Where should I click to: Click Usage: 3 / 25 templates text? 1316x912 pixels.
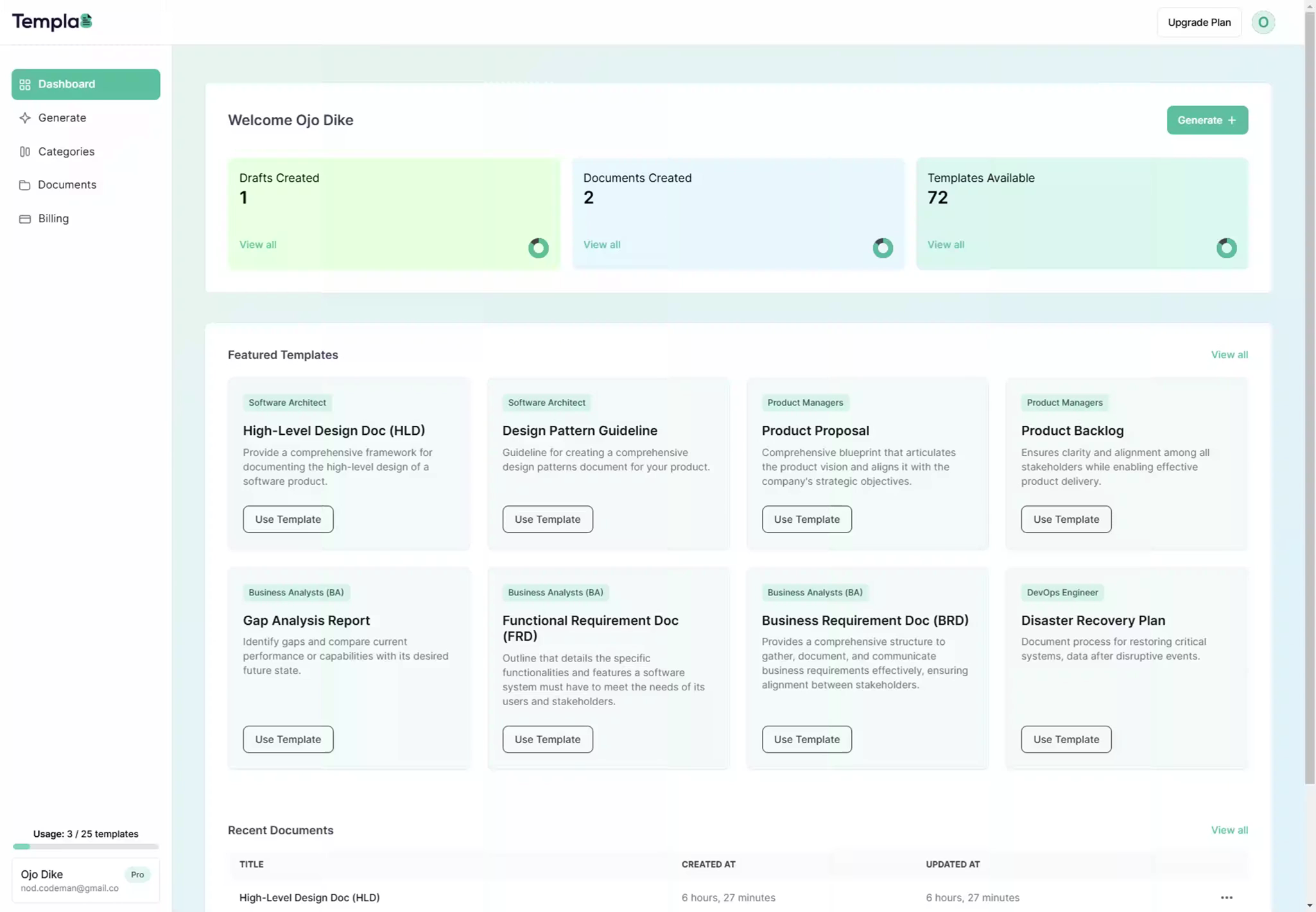click(x=85, y=834)
